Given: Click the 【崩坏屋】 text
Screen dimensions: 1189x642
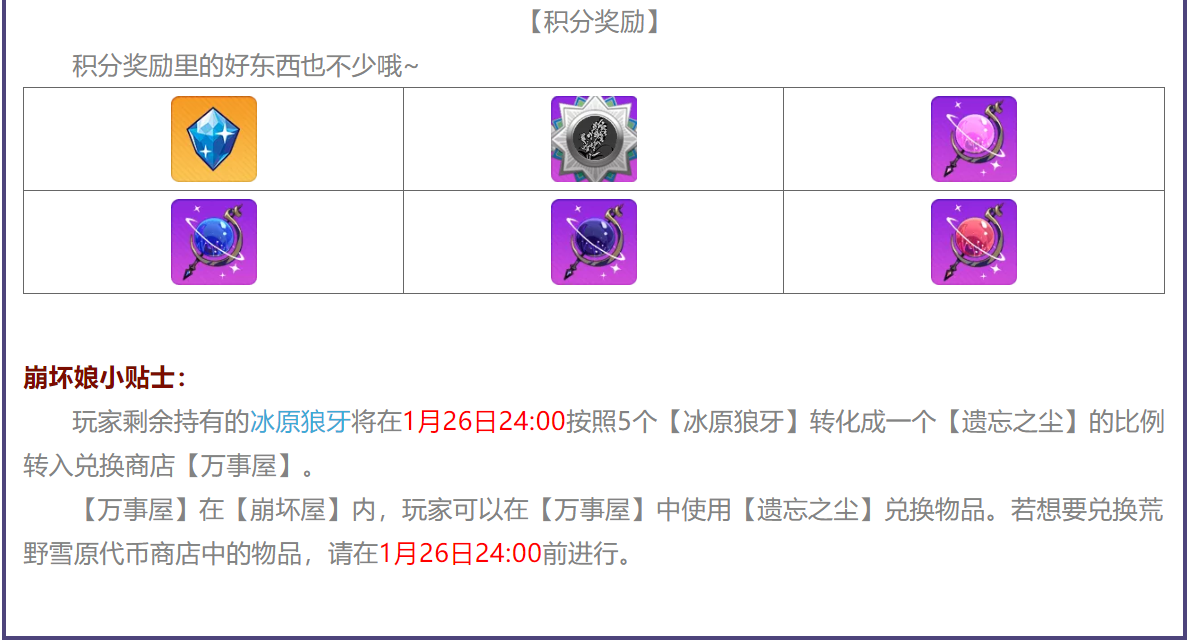Looking at the screenshot, I should point(287,509).
